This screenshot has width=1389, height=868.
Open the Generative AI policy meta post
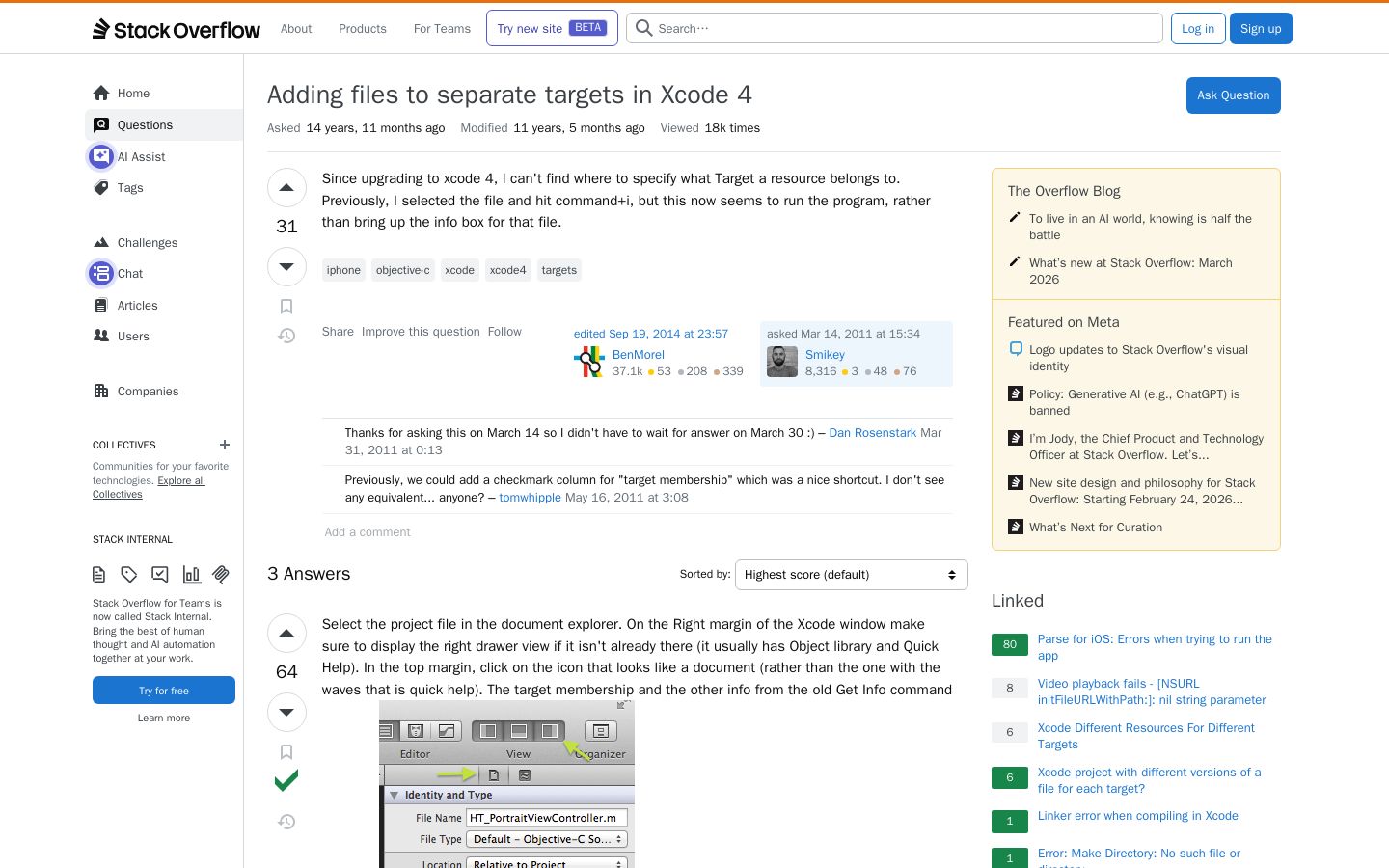pyautogui.click(x=1134, y=402)
